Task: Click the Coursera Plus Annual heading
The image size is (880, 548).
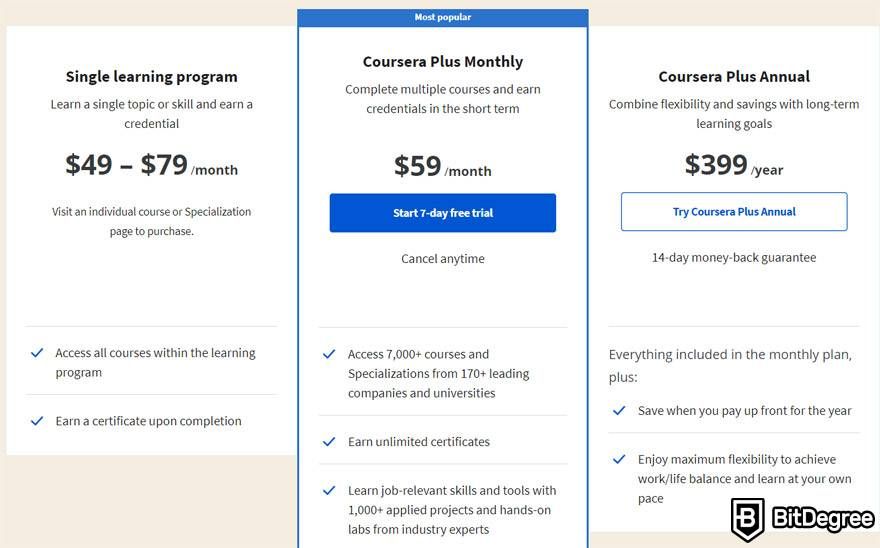Action: click(734, 77)
